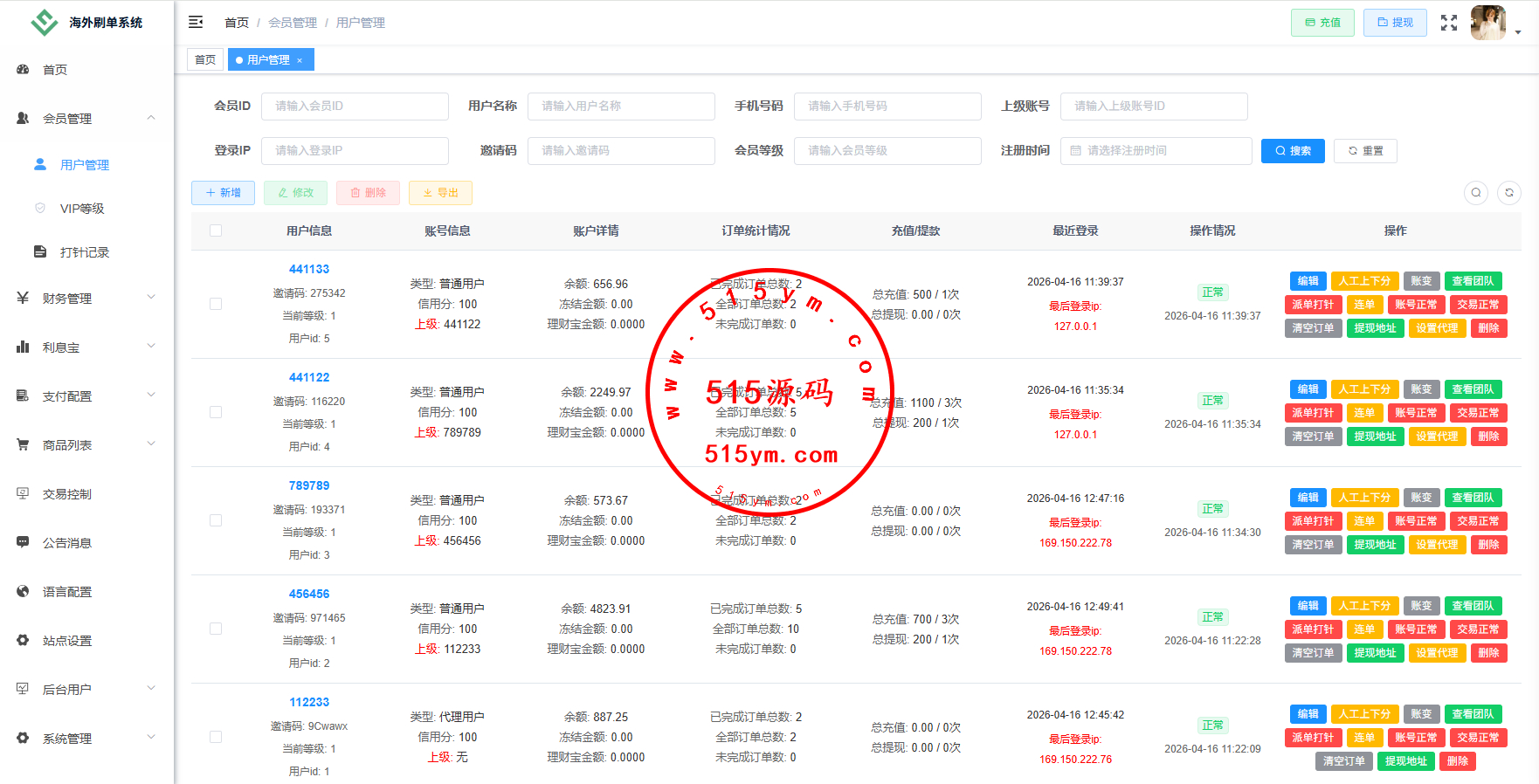Toggle fullscreen mode icon

tap(1449, 23)
